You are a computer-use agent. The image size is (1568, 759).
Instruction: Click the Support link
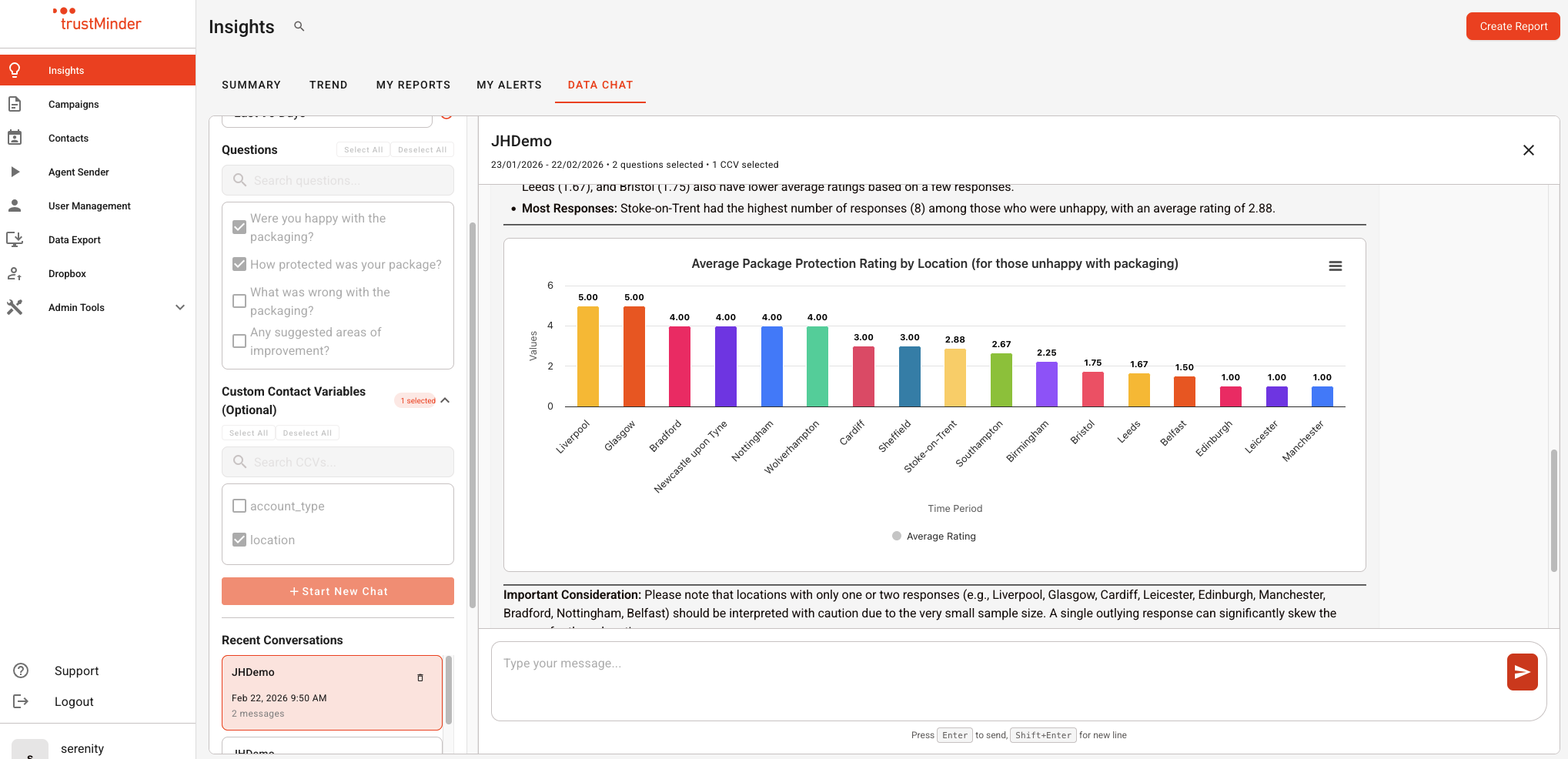(x=76, y=670)
